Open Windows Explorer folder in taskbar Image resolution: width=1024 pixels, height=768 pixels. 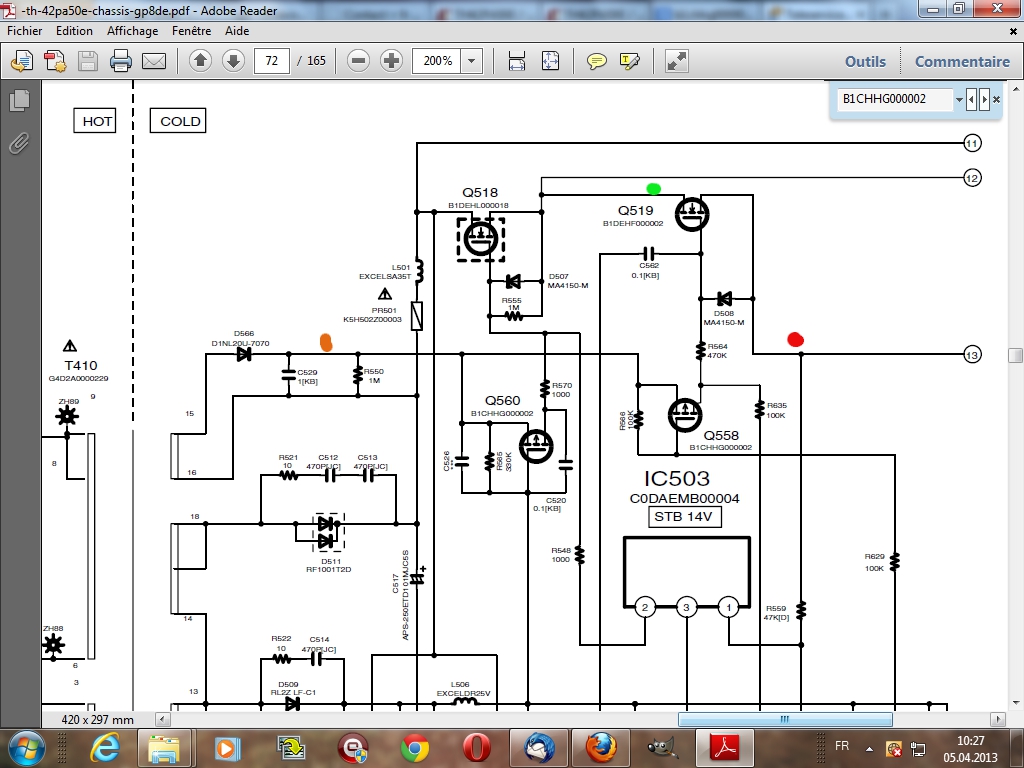[164, 748]
